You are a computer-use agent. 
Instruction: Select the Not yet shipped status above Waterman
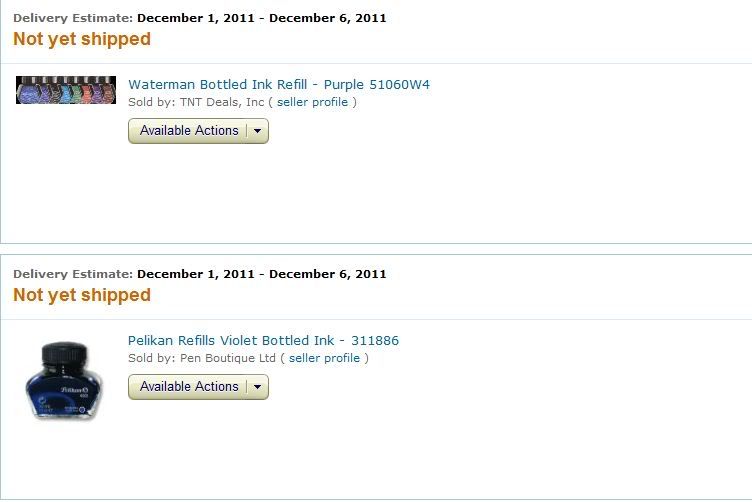coord(82,39)
